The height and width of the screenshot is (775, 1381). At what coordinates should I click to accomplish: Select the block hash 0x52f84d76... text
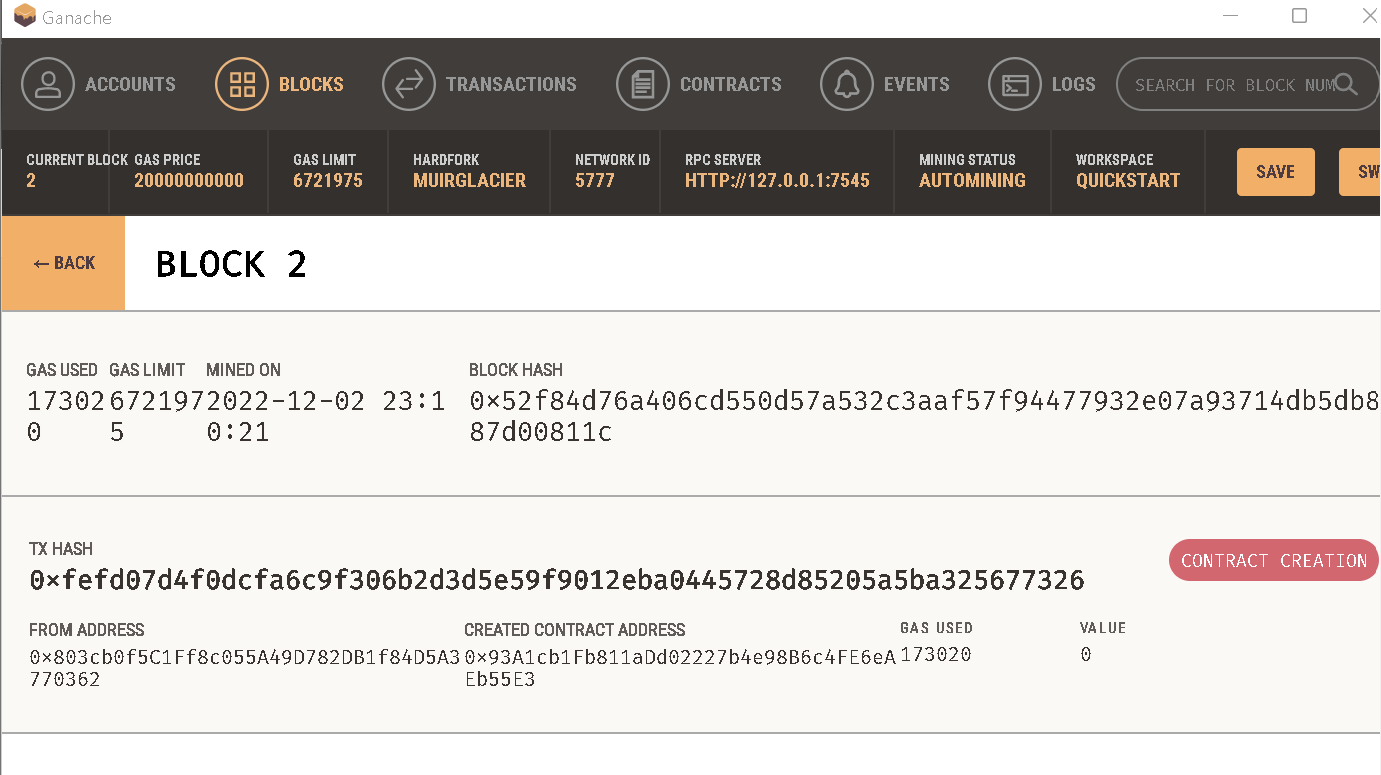(x=924, y=416)
